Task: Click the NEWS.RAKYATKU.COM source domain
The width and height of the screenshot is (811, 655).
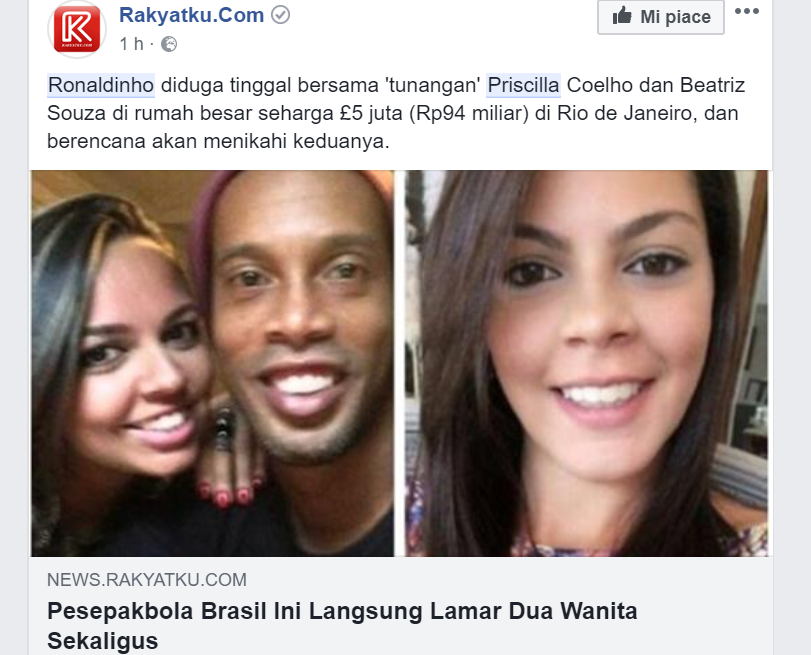Action: [147, 579]
